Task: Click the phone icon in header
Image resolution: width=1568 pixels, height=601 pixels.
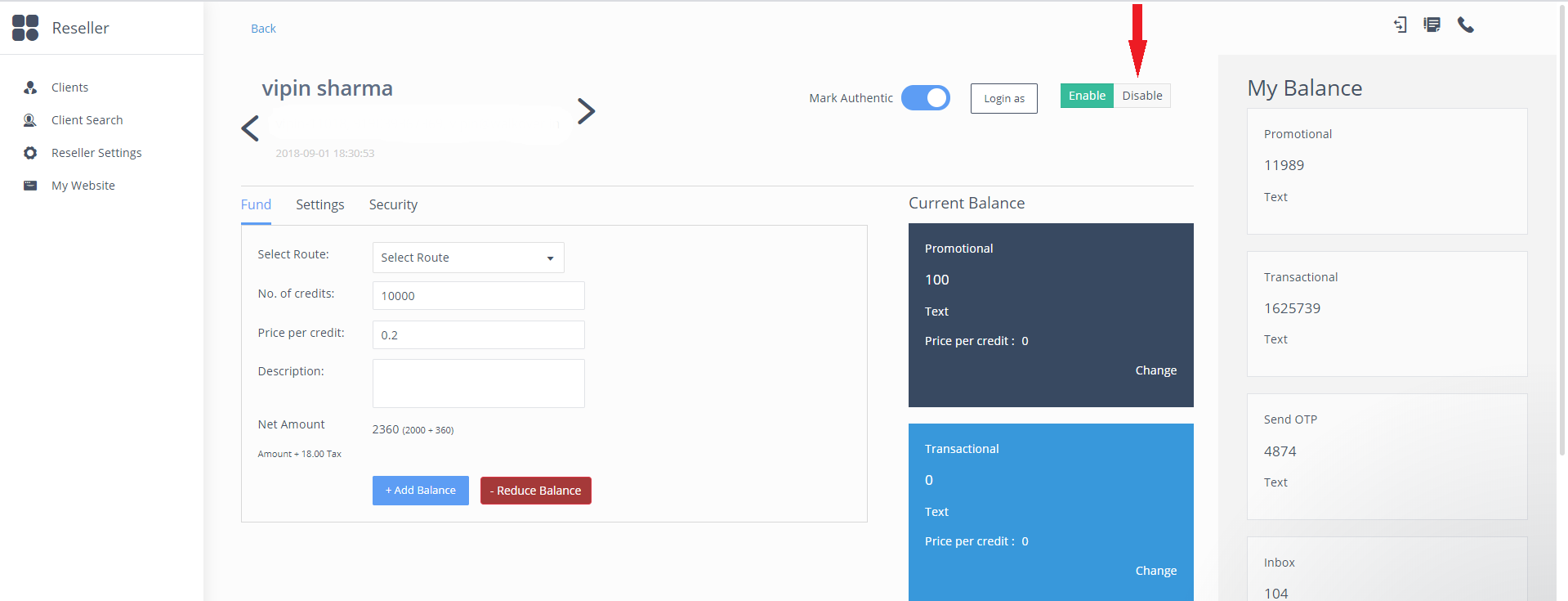Action: [x=1466, y=25]
